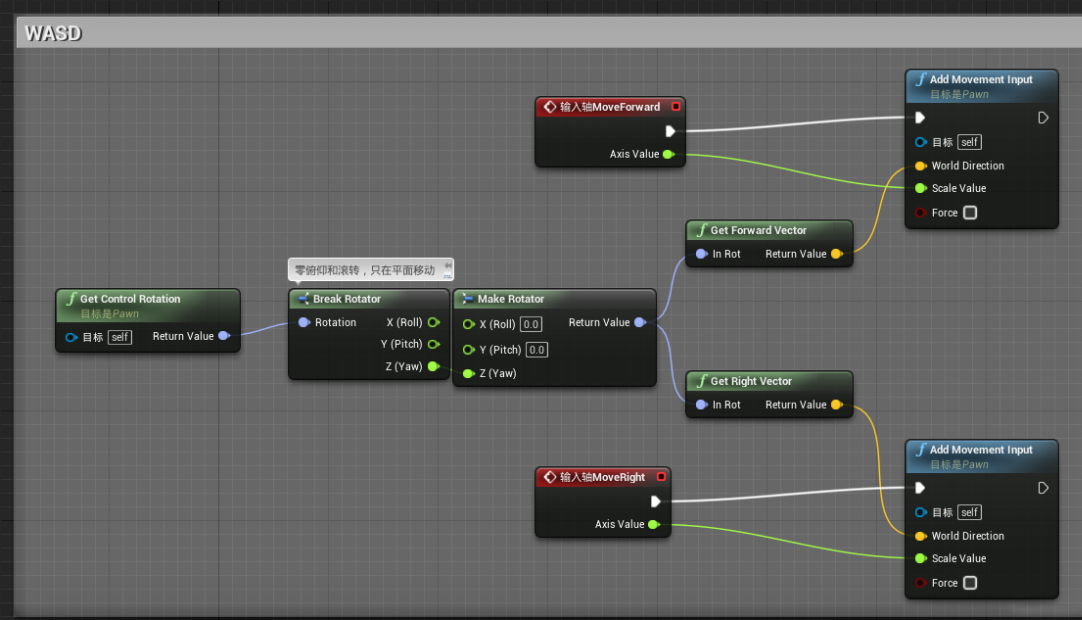Click the diamond event icon on 输入轴MoveForward
Screen dimensions: 1082x620
point(550,106)
